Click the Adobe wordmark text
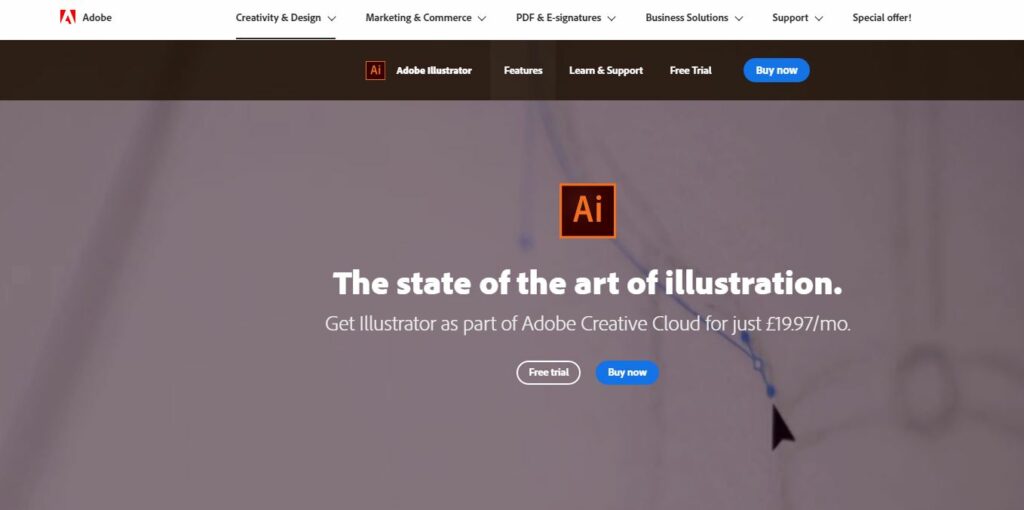 97,18
